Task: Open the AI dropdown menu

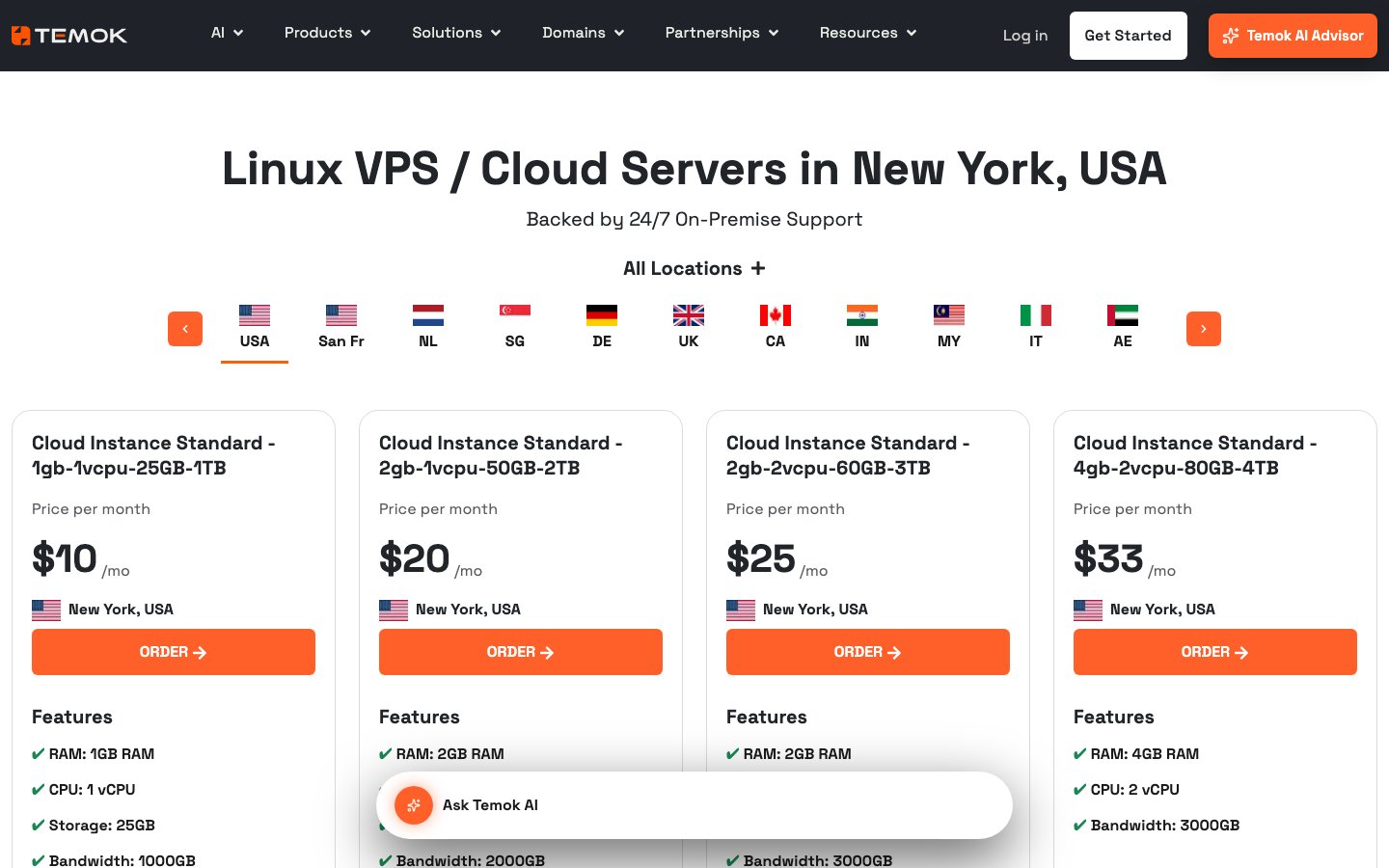Action: [x=228, y=33]
